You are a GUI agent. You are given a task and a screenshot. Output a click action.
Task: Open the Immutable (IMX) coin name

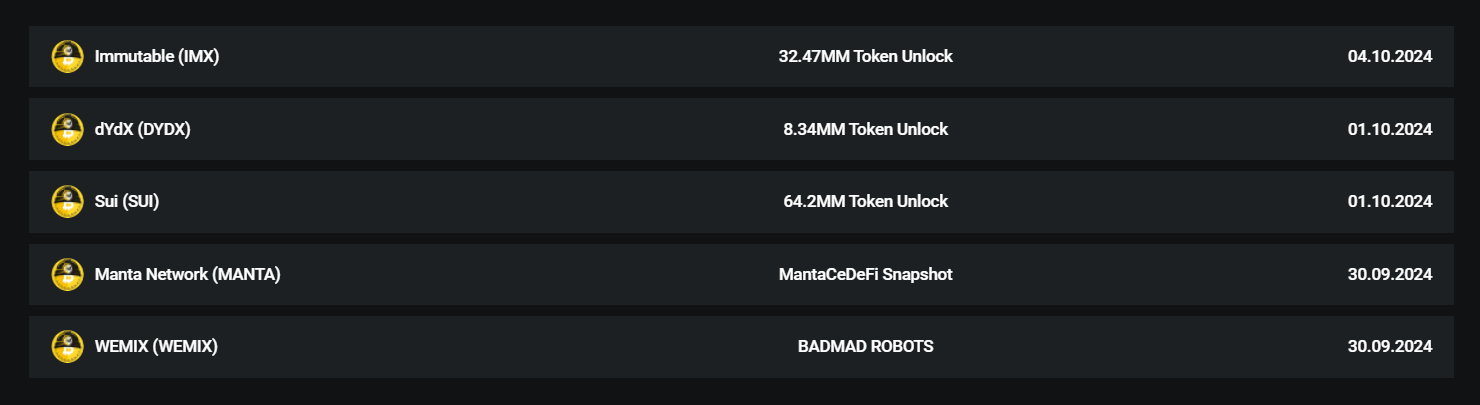[157, 57]
